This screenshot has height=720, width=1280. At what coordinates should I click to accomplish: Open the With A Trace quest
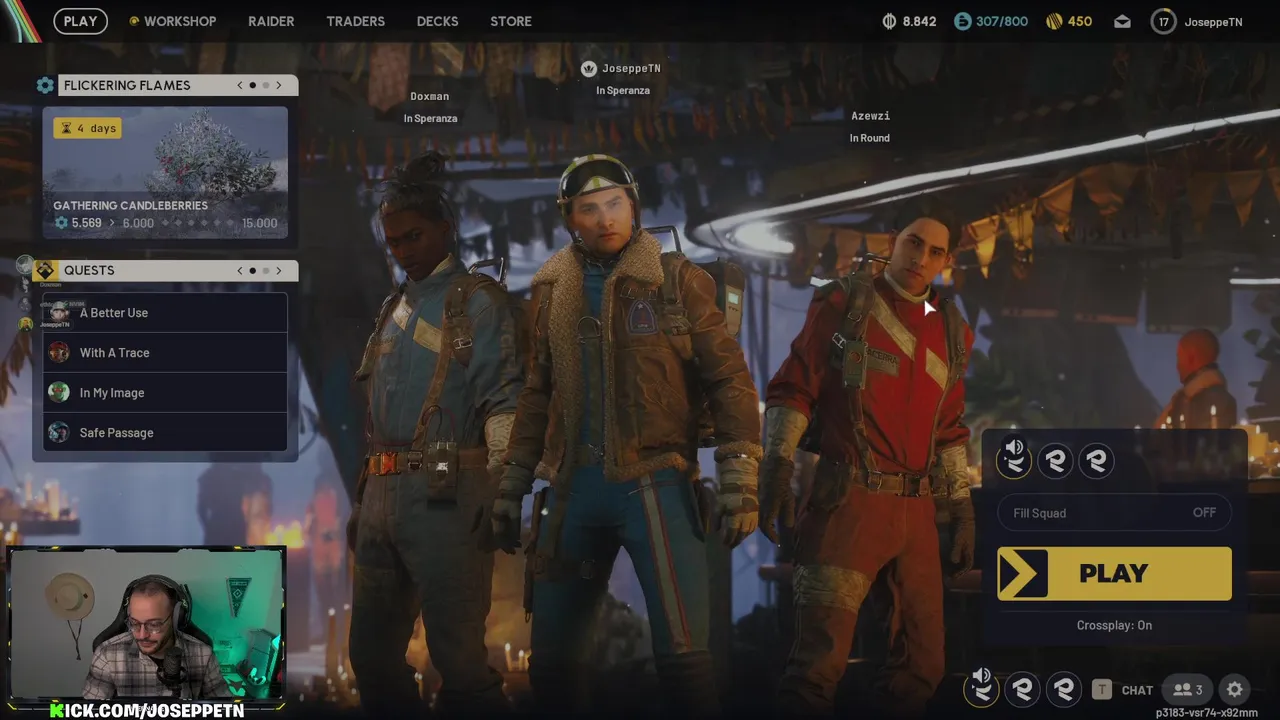165,353
